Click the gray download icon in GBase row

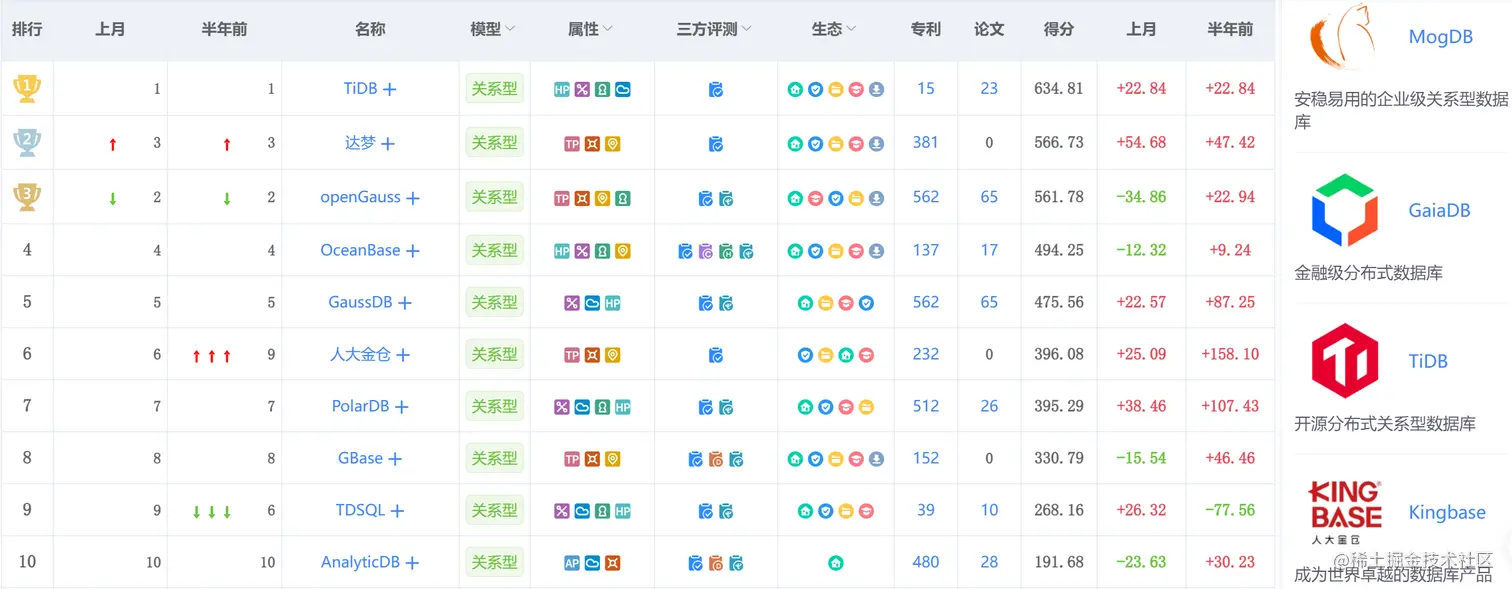(x=877, y=459)
